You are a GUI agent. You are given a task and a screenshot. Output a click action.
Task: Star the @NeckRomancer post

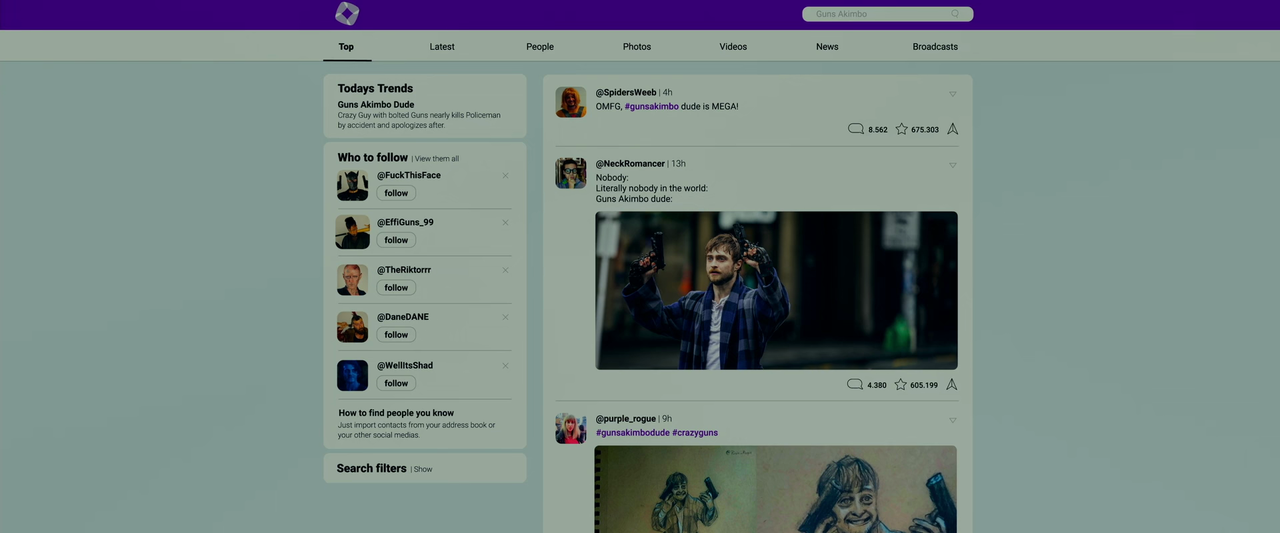pyautogui.click(x=900, y=384)
